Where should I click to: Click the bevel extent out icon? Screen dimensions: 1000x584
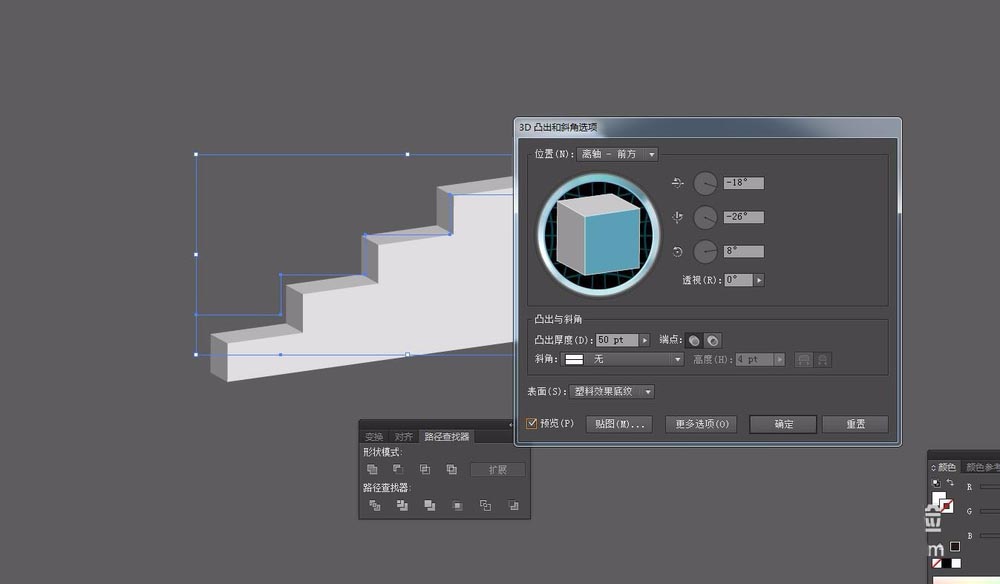(x=804, y=360)
